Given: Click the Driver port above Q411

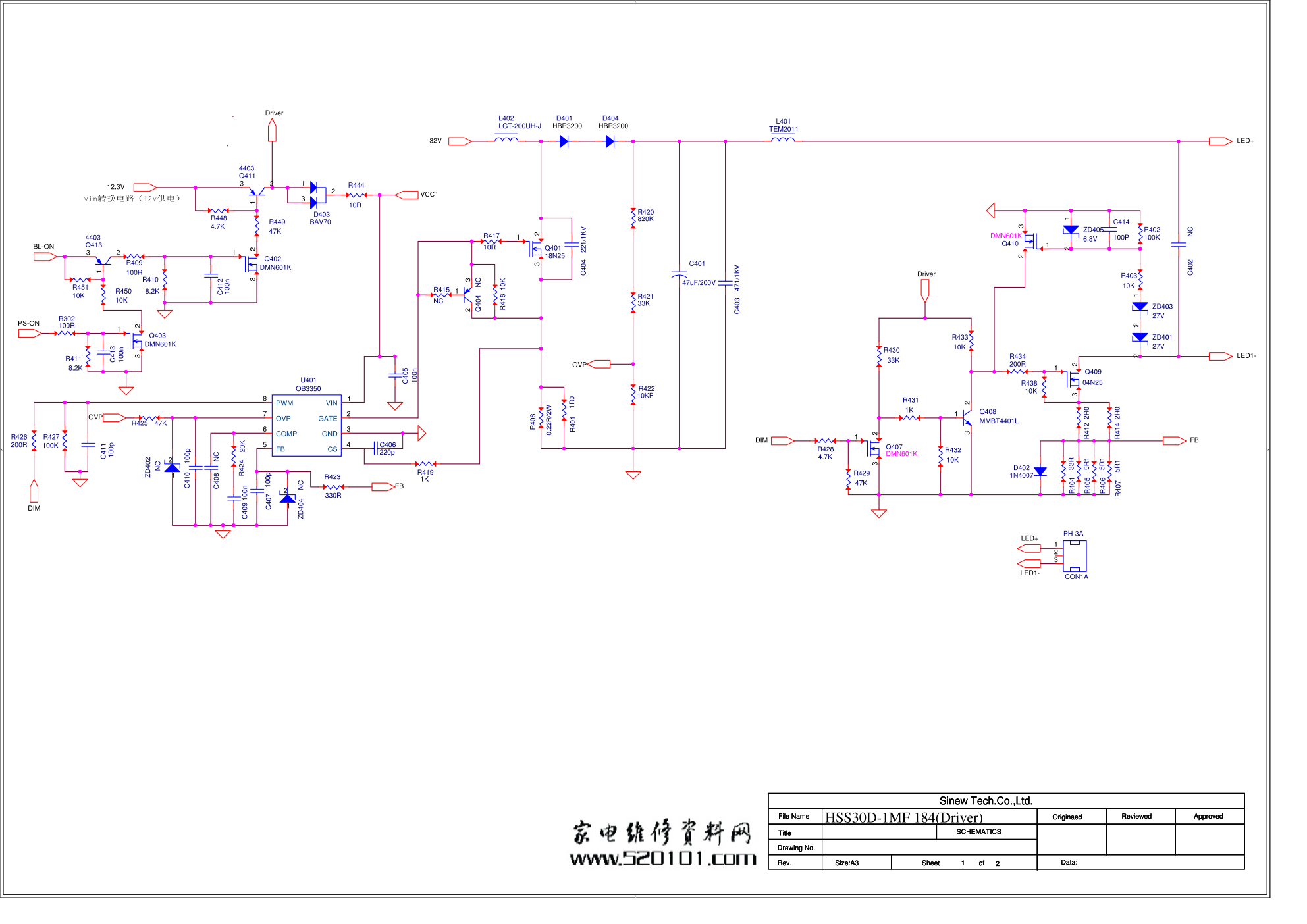Looking at the screenshot, I should pos(272,130).
